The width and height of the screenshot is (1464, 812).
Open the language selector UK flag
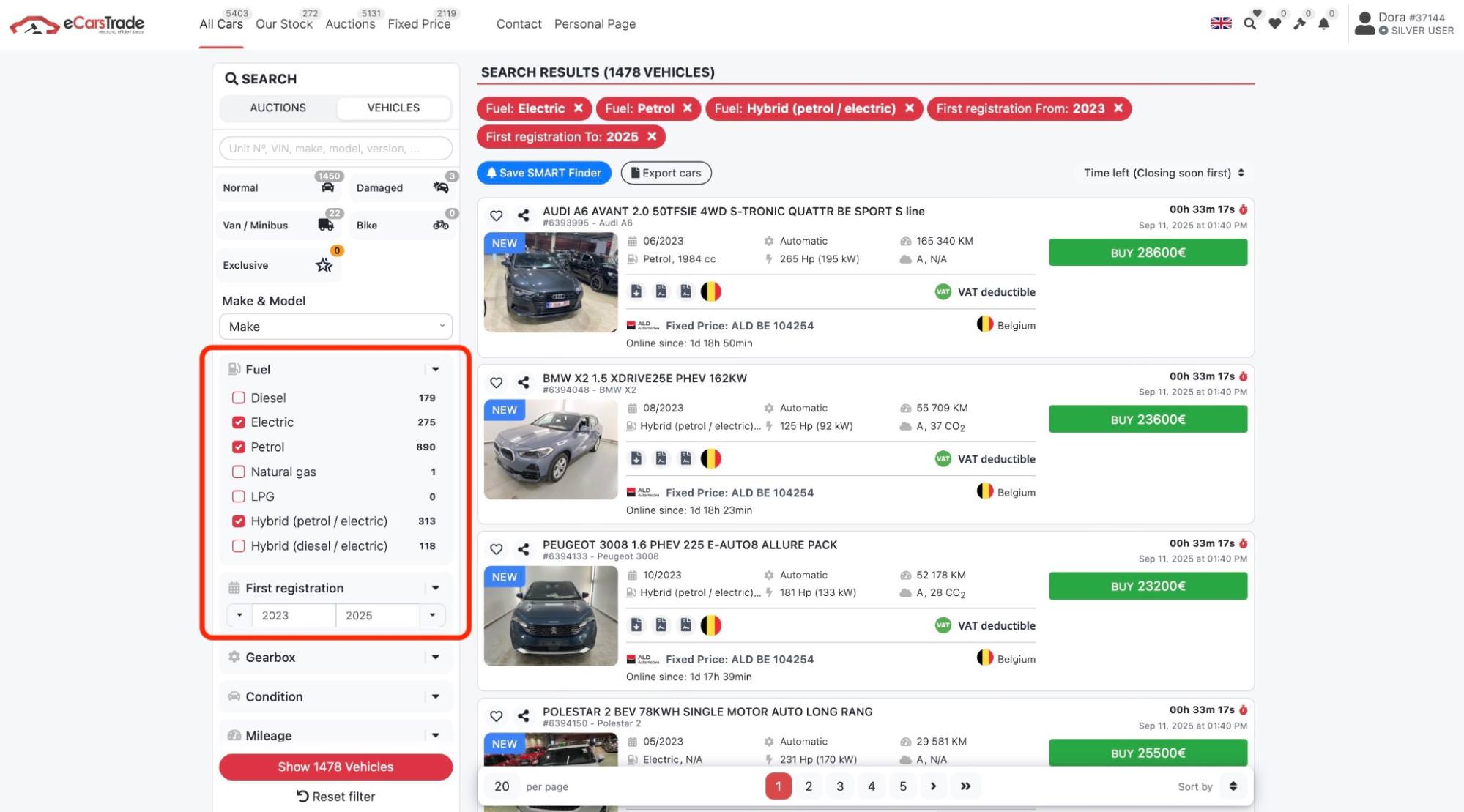tap(1221, 23)
